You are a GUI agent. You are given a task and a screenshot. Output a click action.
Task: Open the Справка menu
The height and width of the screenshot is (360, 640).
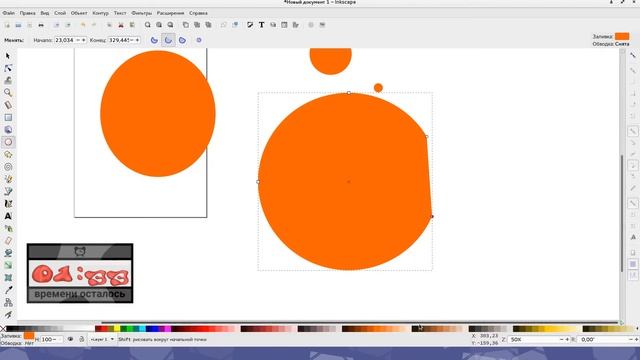coord(198,13)
